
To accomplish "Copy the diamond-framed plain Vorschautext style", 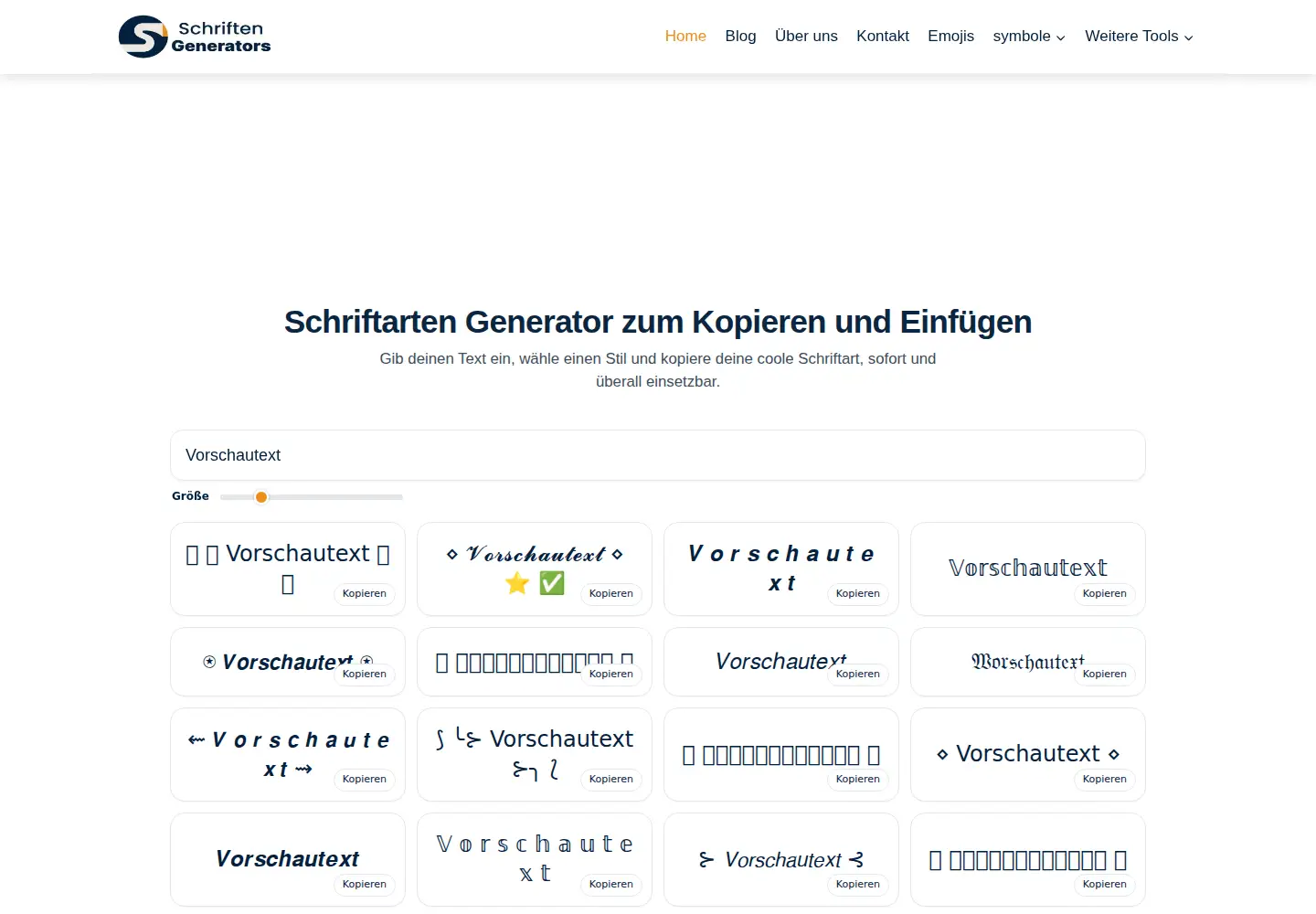I will pyautogui.click(x=1105, y=779).
